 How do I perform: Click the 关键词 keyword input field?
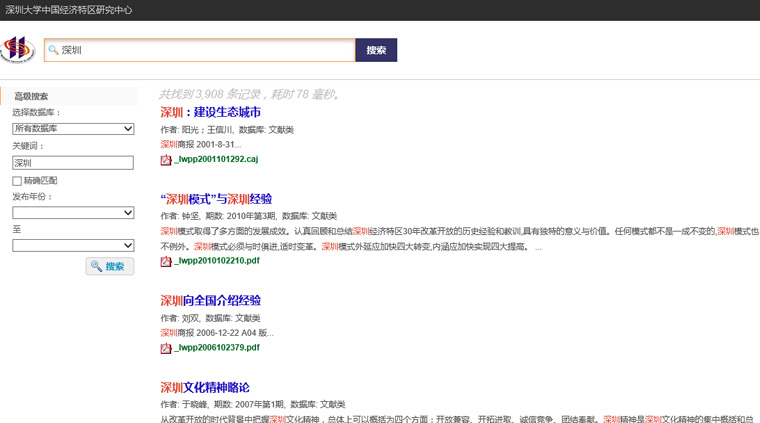click(73, 163)
